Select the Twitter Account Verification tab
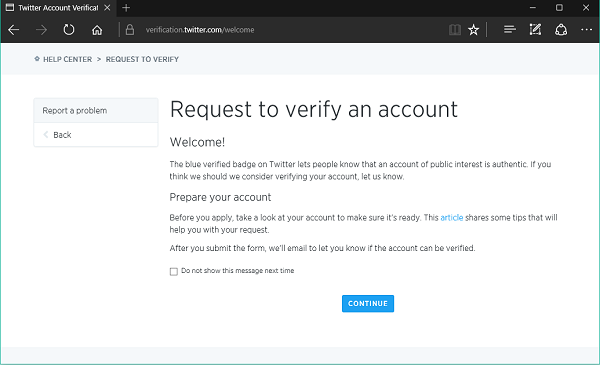Viewport: 600px width, 365px height. click(x=59, y=8)
